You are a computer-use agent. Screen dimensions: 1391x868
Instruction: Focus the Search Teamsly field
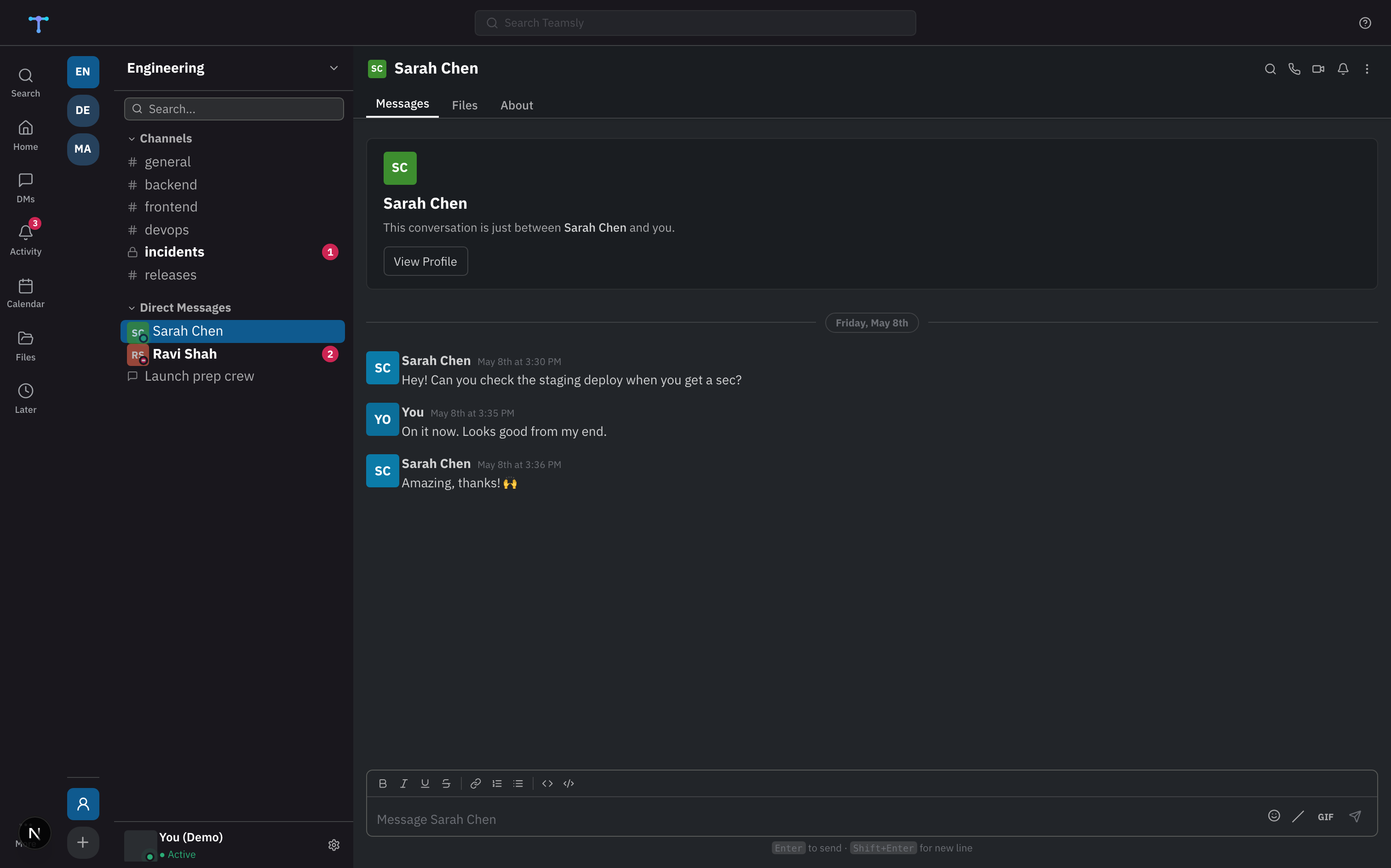click(695, 23)
